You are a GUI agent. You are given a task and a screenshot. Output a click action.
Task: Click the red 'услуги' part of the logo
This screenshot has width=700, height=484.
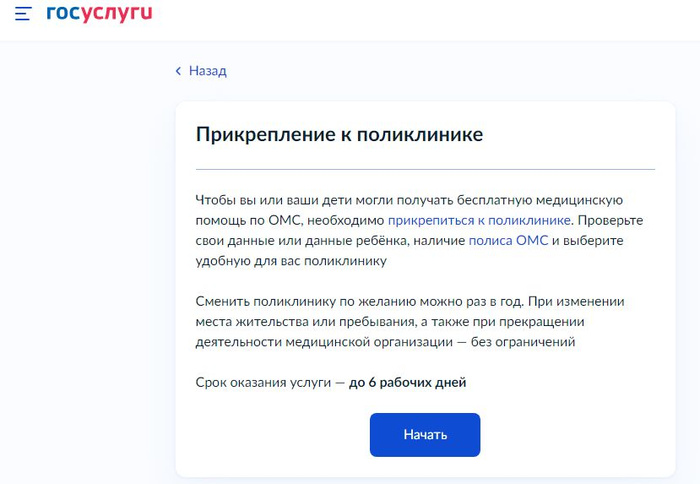pyautogui.click(x=118, y=15)
